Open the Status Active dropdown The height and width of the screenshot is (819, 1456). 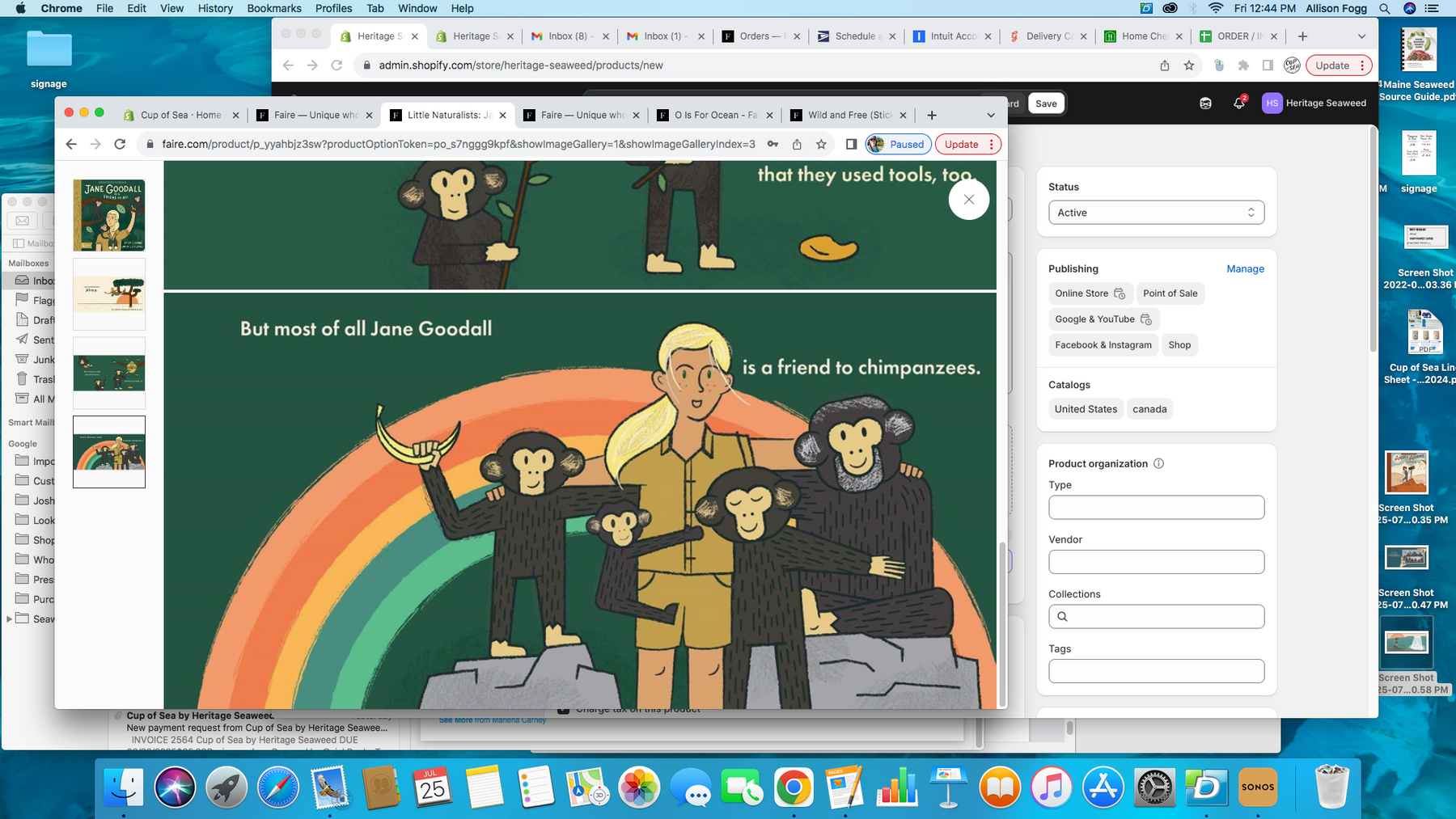1156,213
